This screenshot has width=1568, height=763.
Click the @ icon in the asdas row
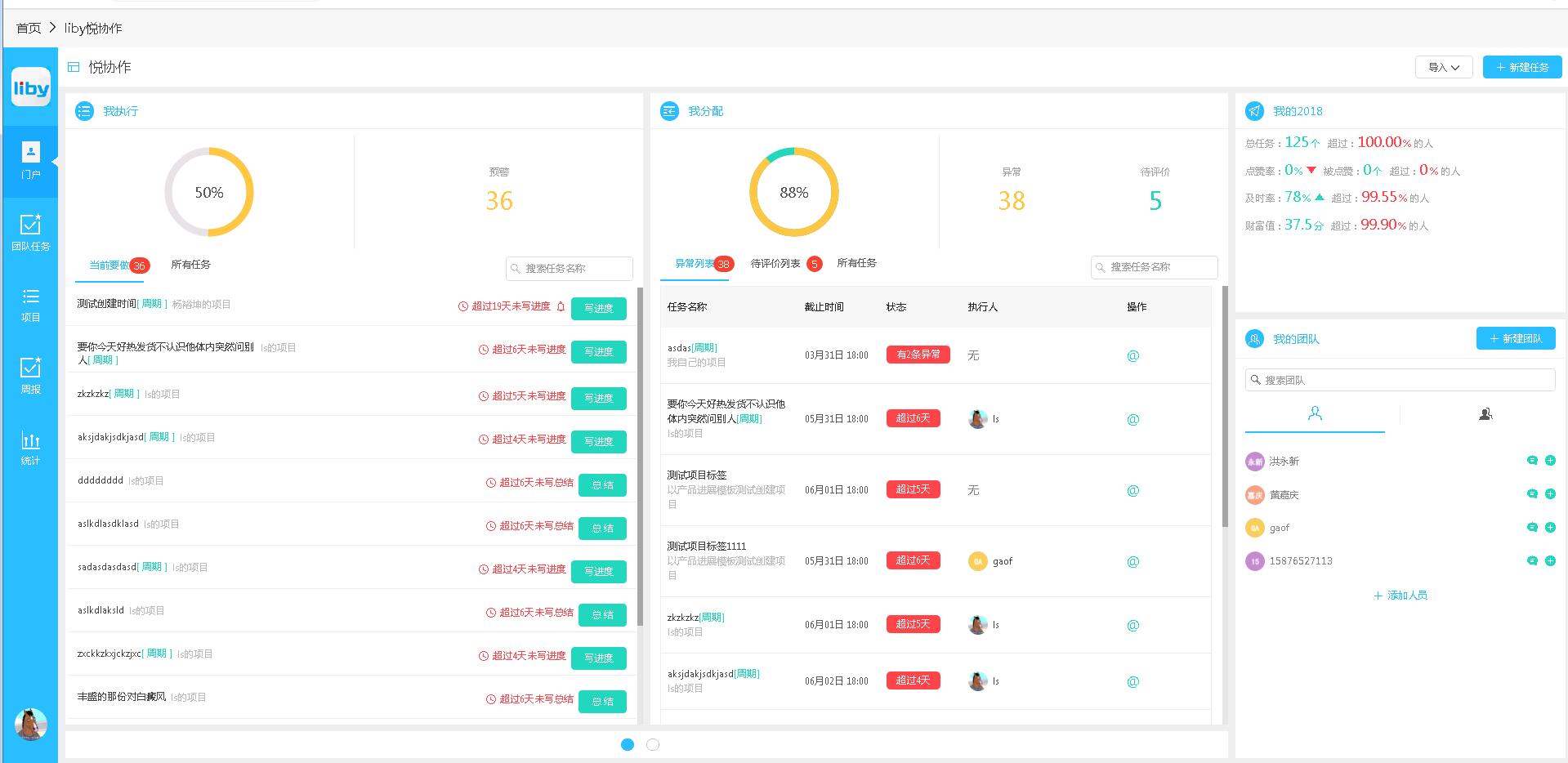pyautogui.click(x=1132, y=355)
